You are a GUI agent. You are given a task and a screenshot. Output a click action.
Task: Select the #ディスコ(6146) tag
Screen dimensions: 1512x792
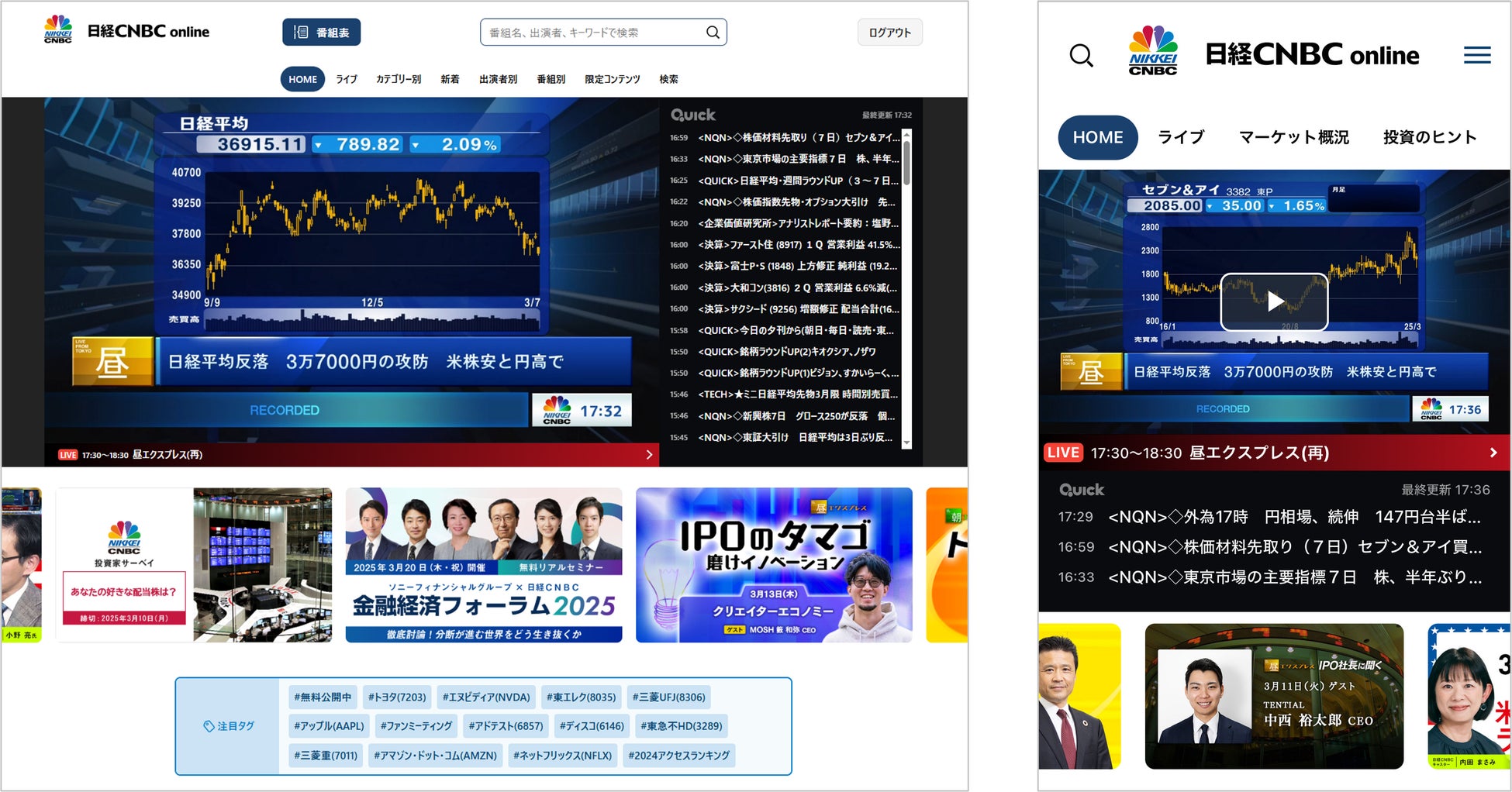point(592,726)
